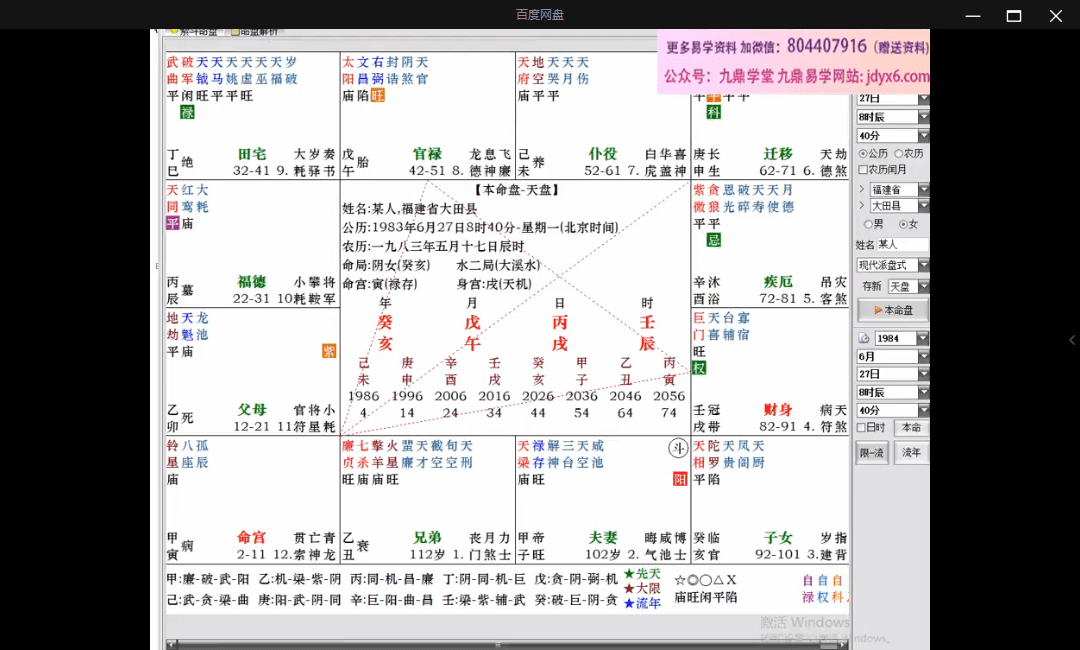Enable the 农历闰月 checkbox
The width and height of the screenshot is (1080, 650).
coord(863,170)
